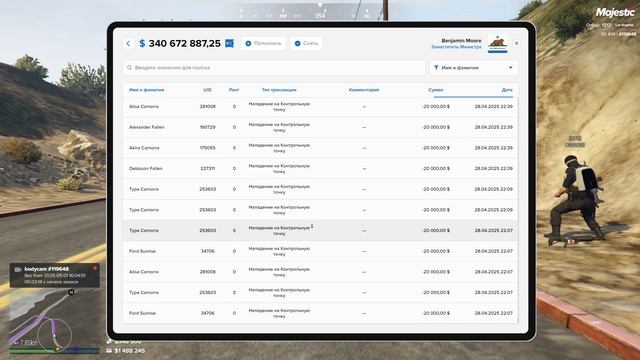Close the tablet window with the X
The image size is (640, 360).
click(516, 43)
